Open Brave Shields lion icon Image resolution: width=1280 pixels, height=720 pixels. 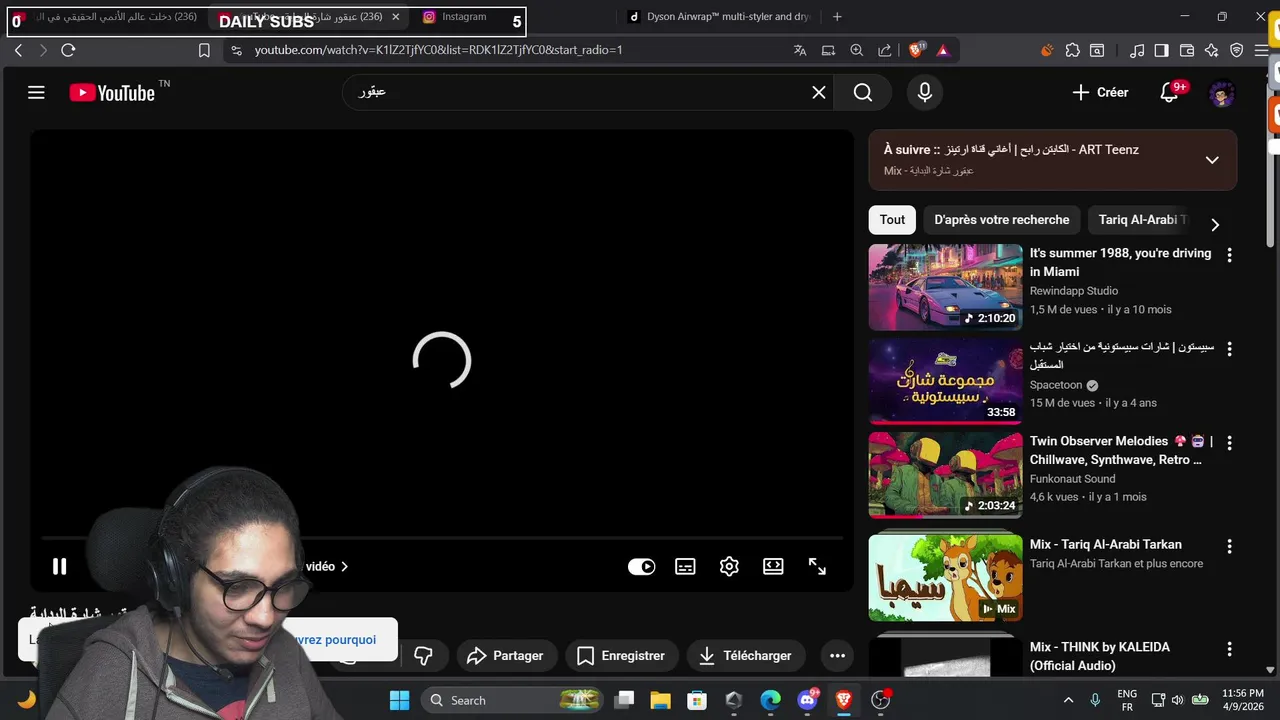[x=916, y=50]
